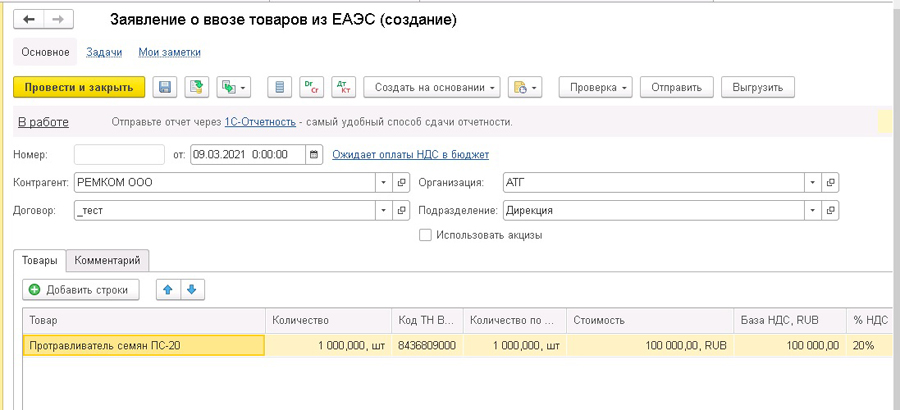
Task: Switch to the Основное section
Action: click(45, 52)
